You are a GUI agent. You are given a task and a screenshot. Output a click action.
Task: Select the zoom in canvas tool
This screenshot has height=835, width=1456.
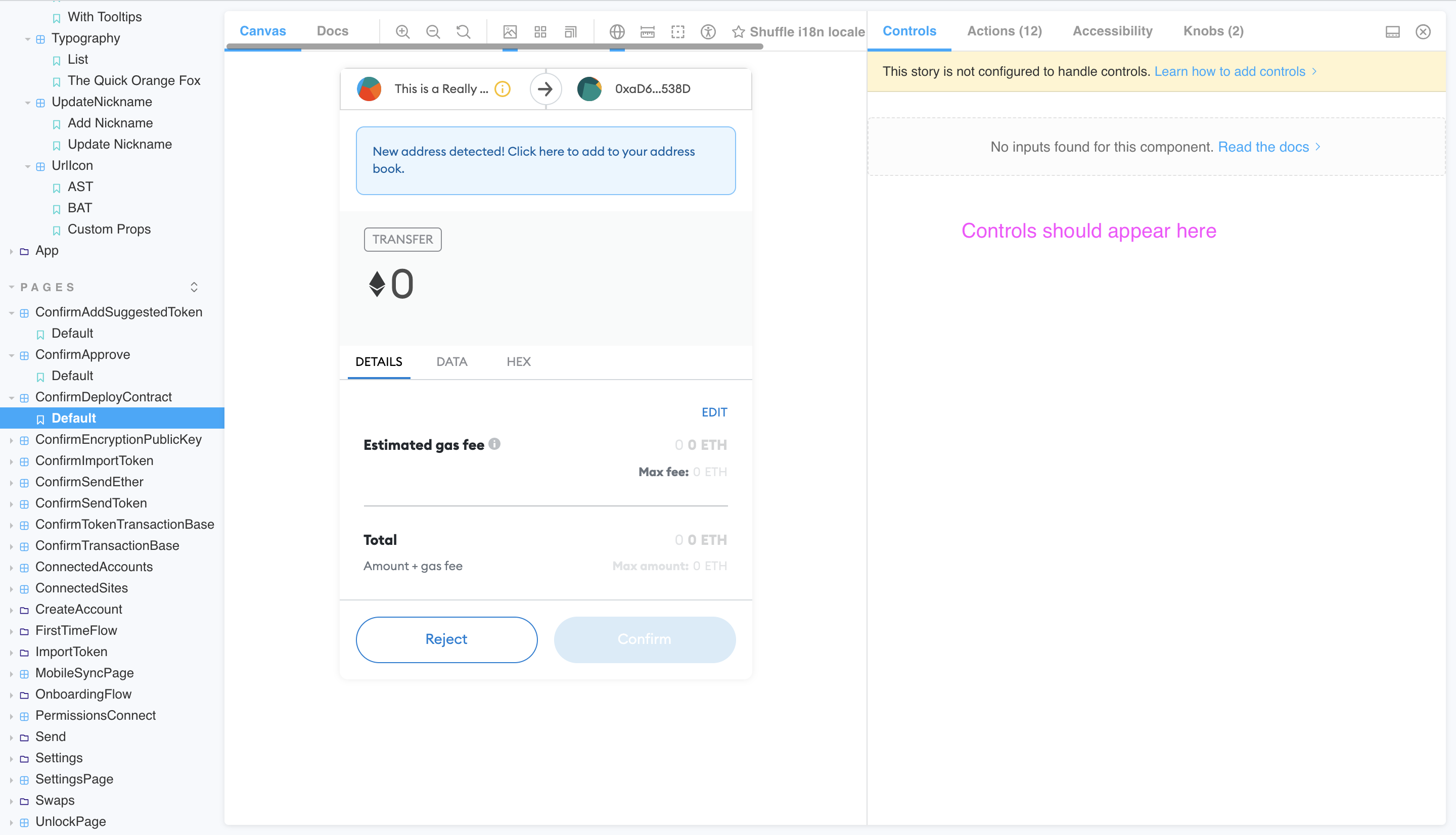402,31
